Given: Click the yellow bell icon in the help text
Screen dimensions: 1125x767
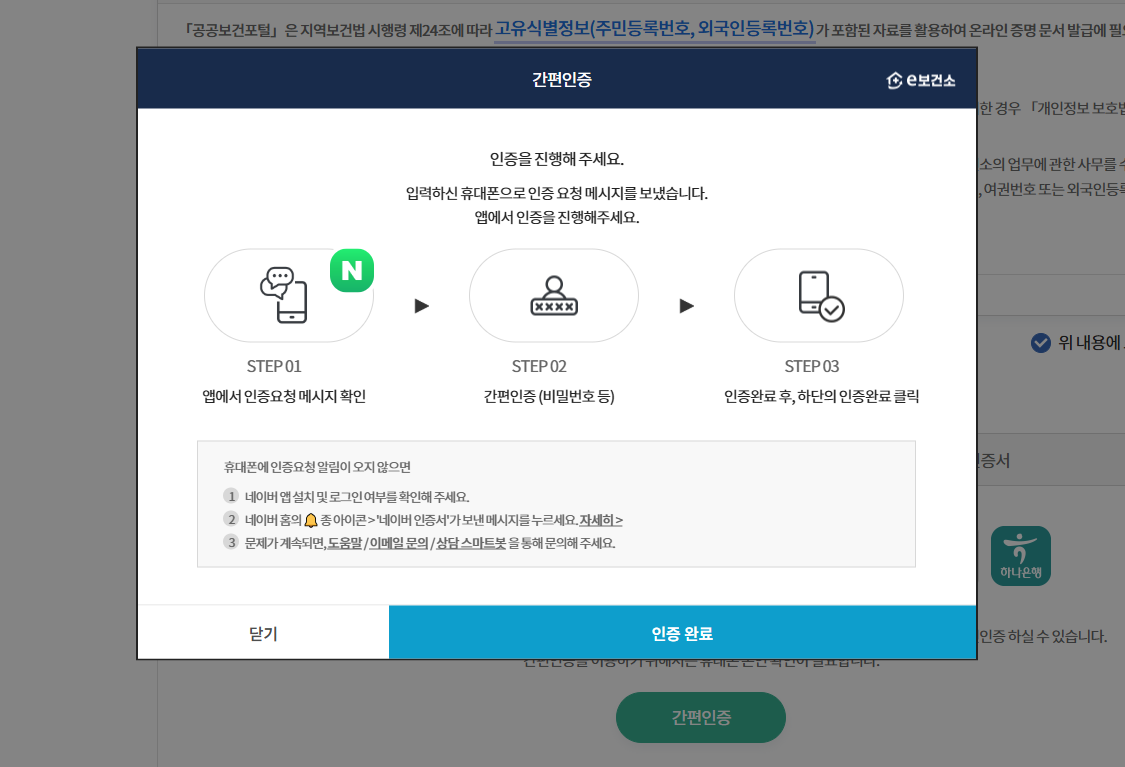Looking at the screenshot, I should 309,520.
